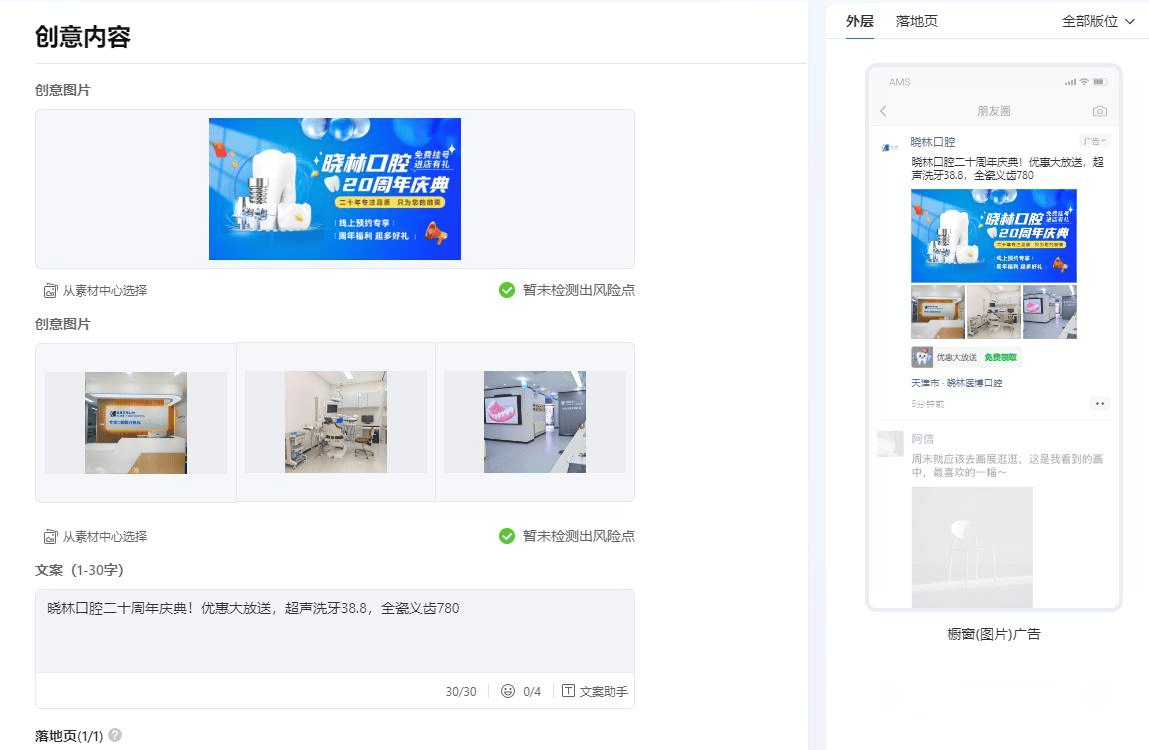Viewport: 1149px width, 750px height.
Task: Select the dental chair room thumbnail
Action: click(335, 422)
